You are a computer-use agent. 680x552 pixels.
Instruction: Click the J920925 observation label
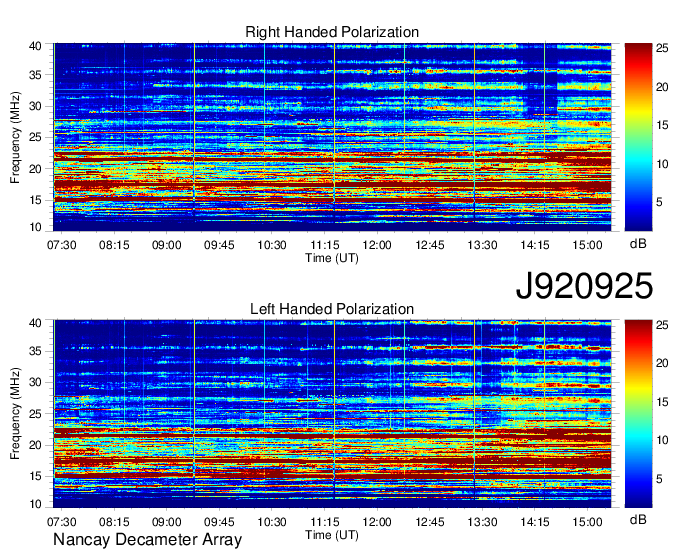point(584,286)
